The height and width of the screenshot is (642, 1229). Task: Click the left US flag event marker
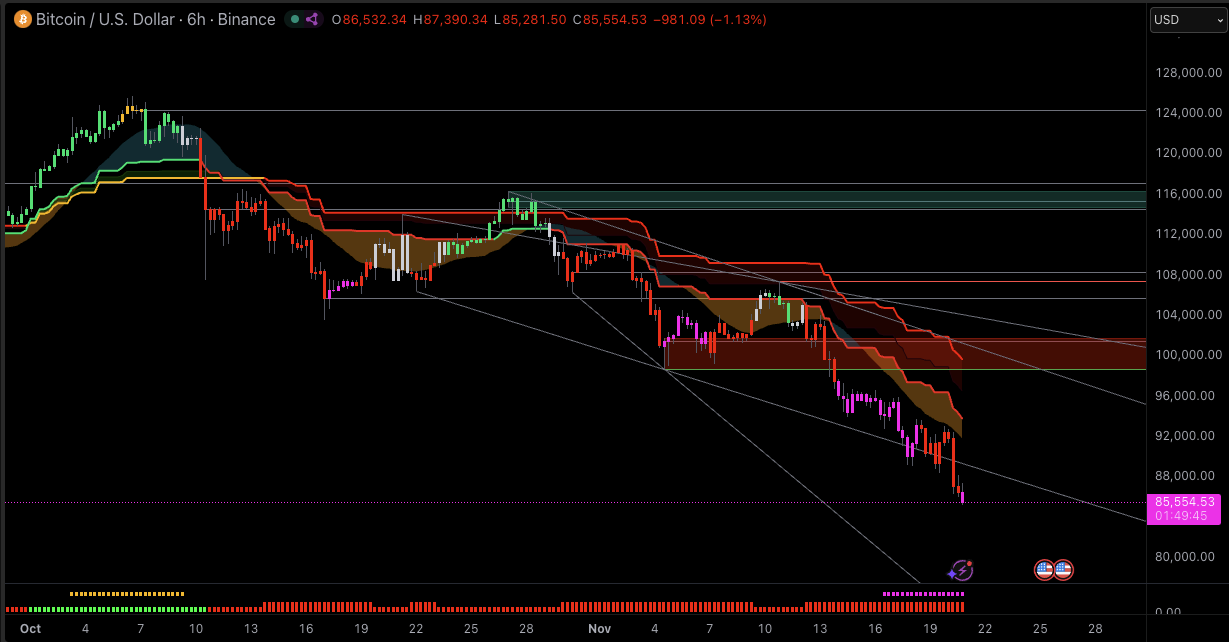pos(1043,569)
